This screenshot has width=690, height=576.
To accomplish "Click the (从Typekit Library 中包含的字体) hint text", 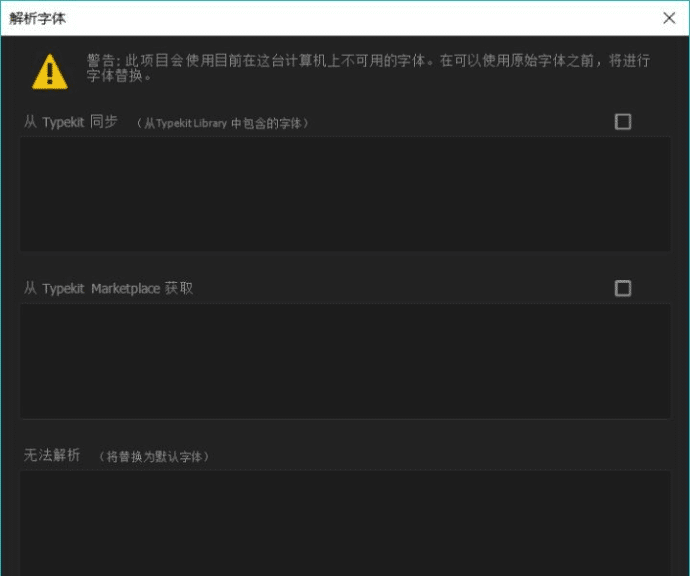I will 223,123.
